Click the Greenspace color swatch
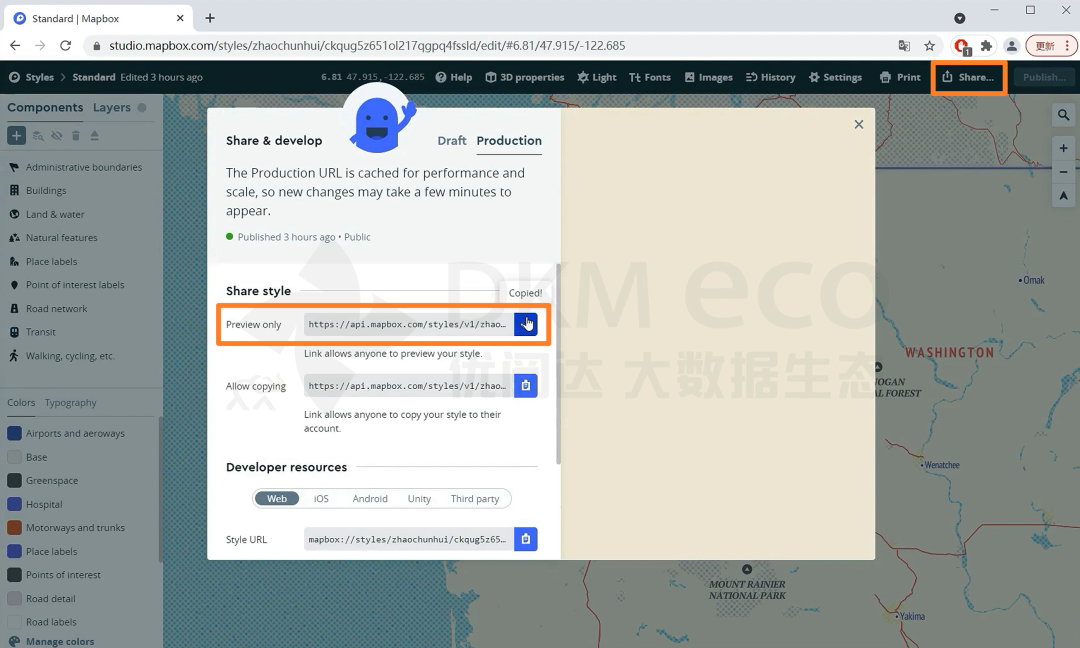The width and height of the screenshot is (1080, 648). 14,481
